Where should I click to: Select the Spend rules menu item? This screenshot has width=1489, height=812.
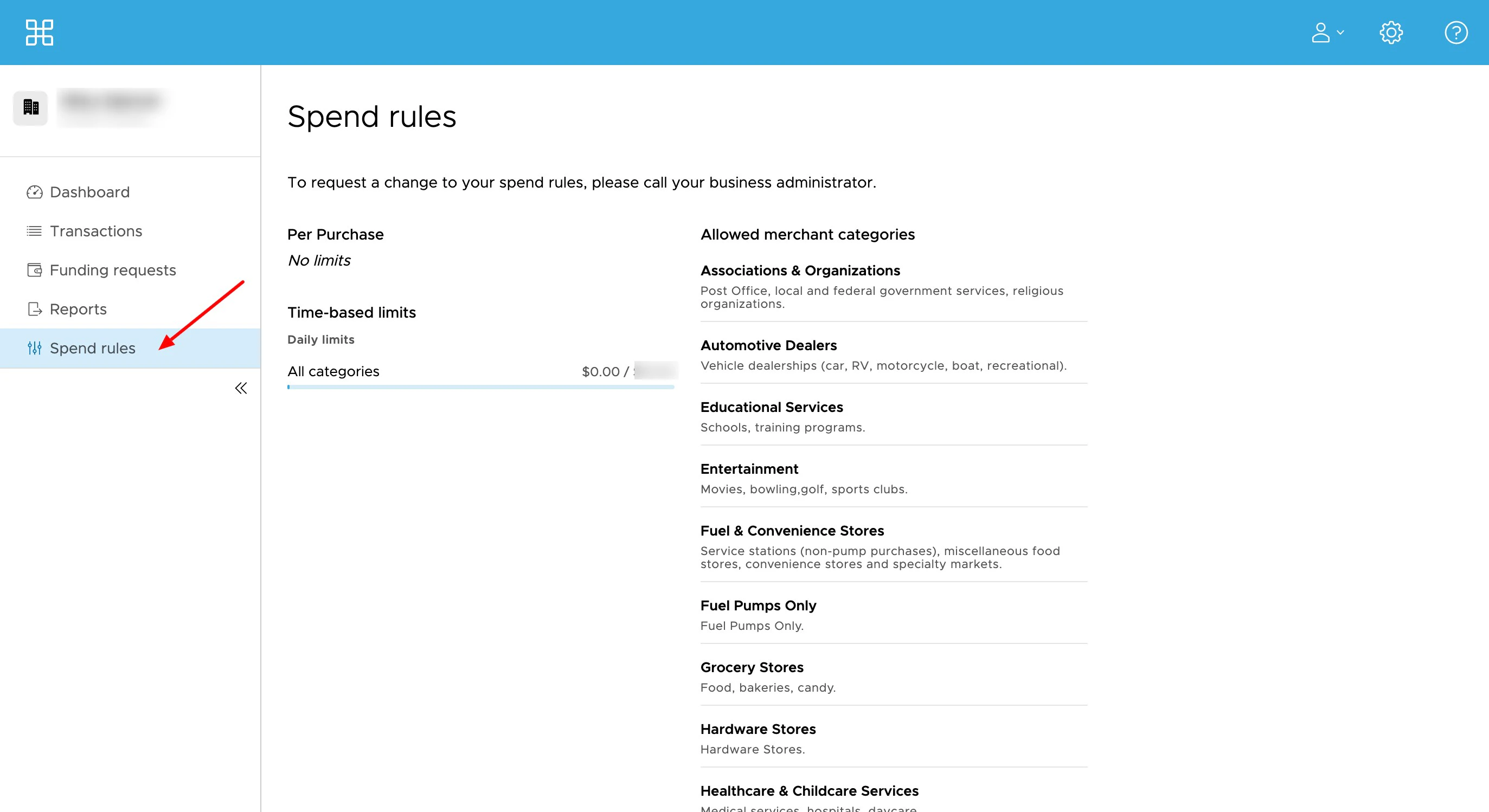93,348
